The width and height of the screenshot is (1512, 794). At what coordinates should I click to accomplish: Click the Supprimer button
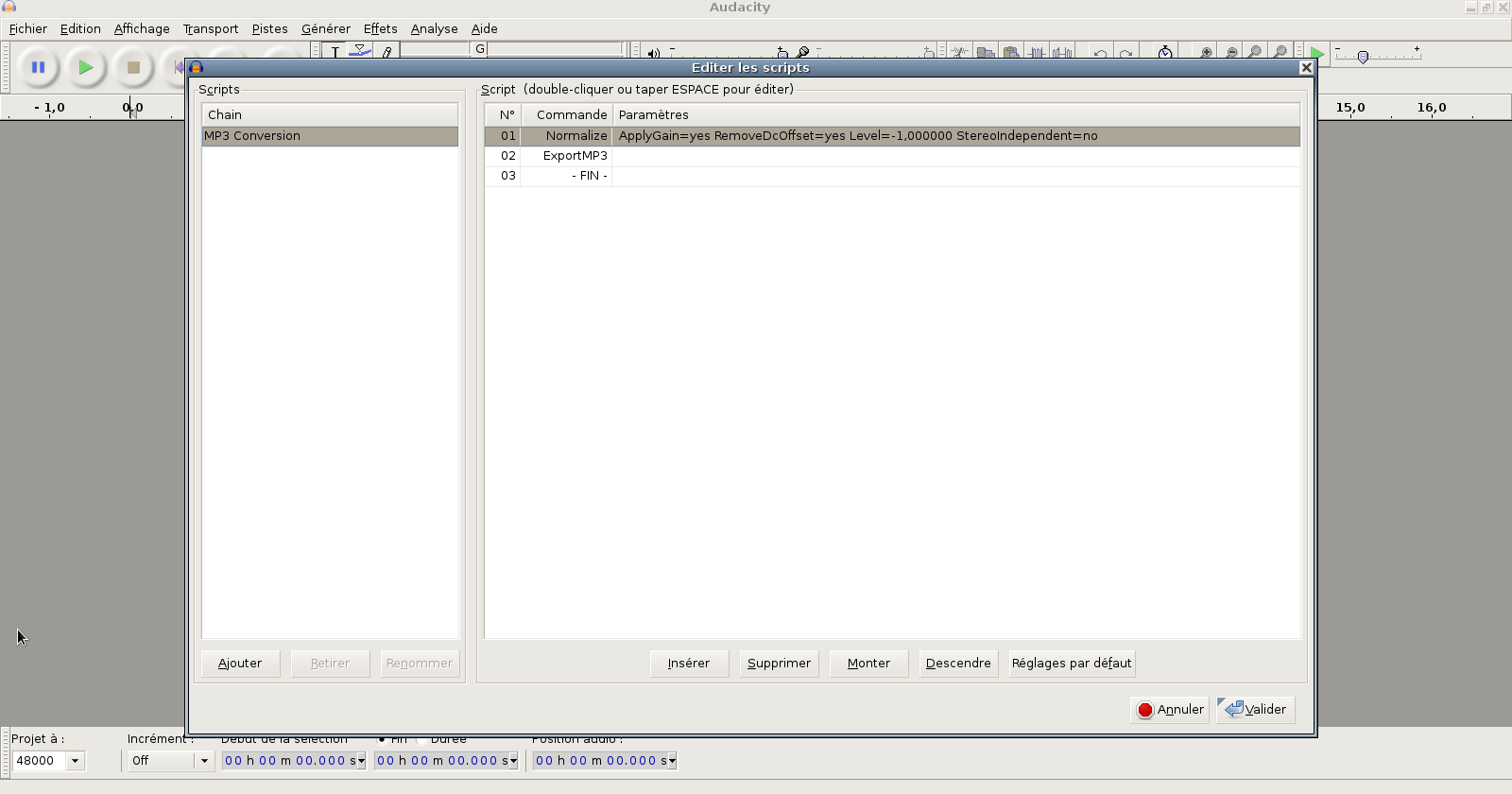click(779, 664)
